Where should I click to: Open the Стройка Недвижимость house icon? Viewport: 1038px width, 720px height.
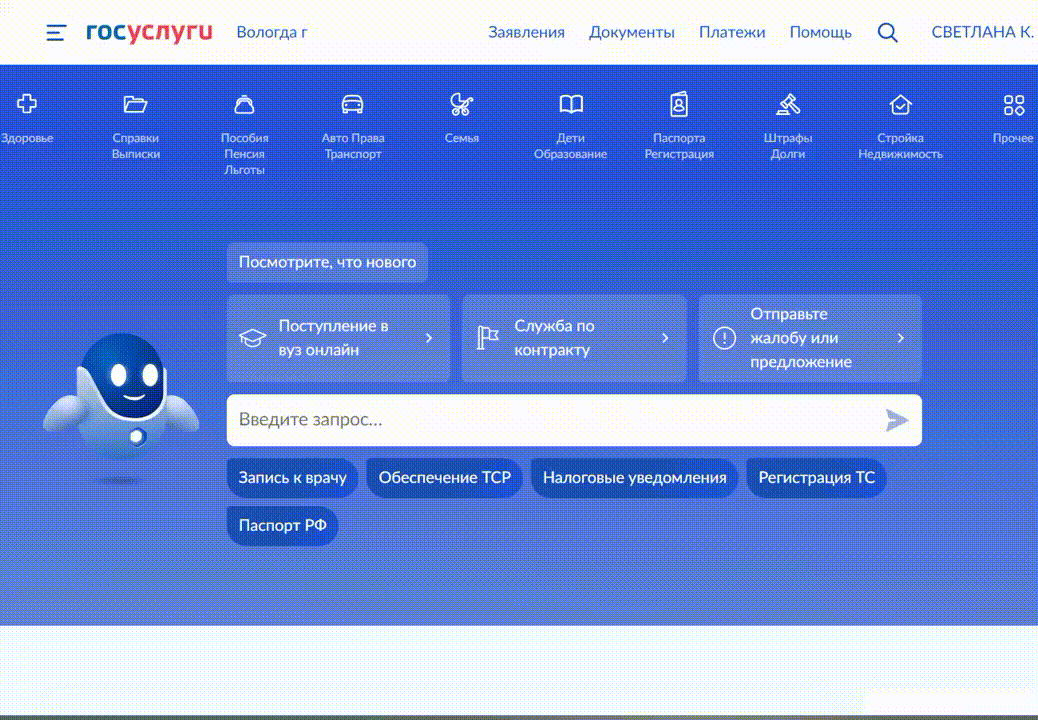pyautogui.click(x=900, y=104)
